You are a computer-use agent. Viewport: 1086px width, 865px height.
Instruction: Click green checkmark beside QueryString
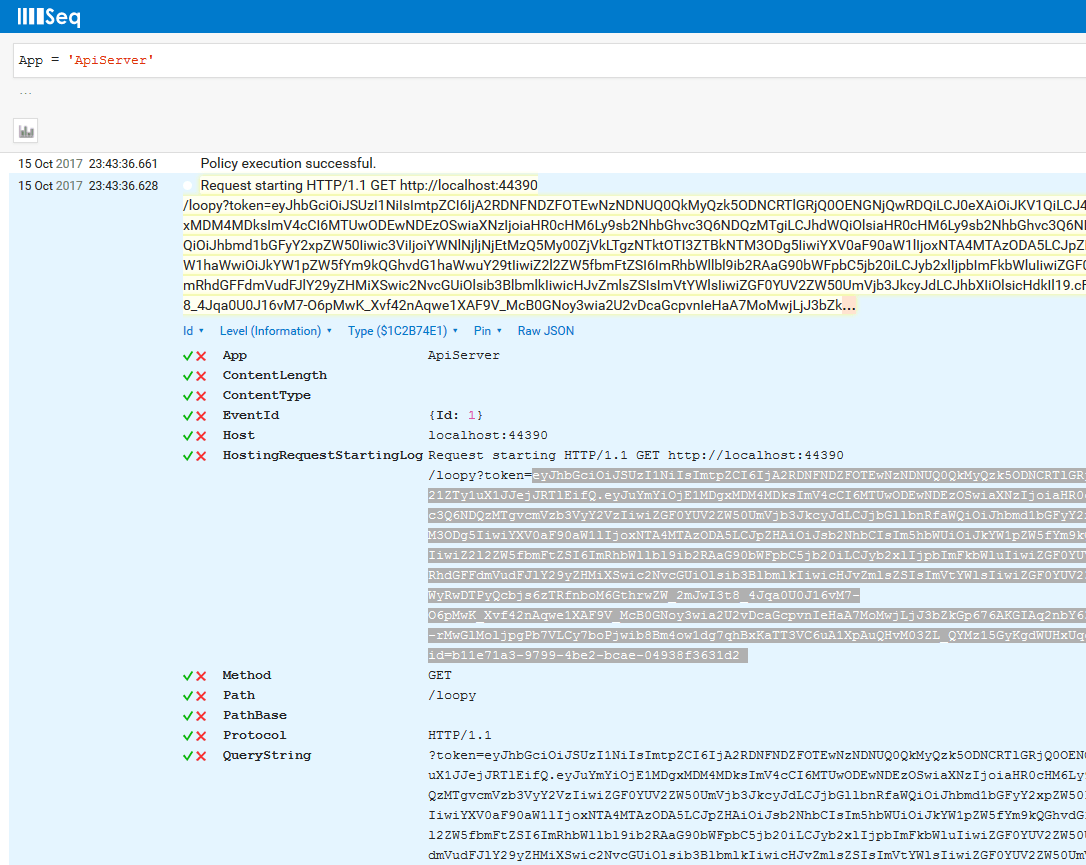pyautogui.click(x=187, y=756)
